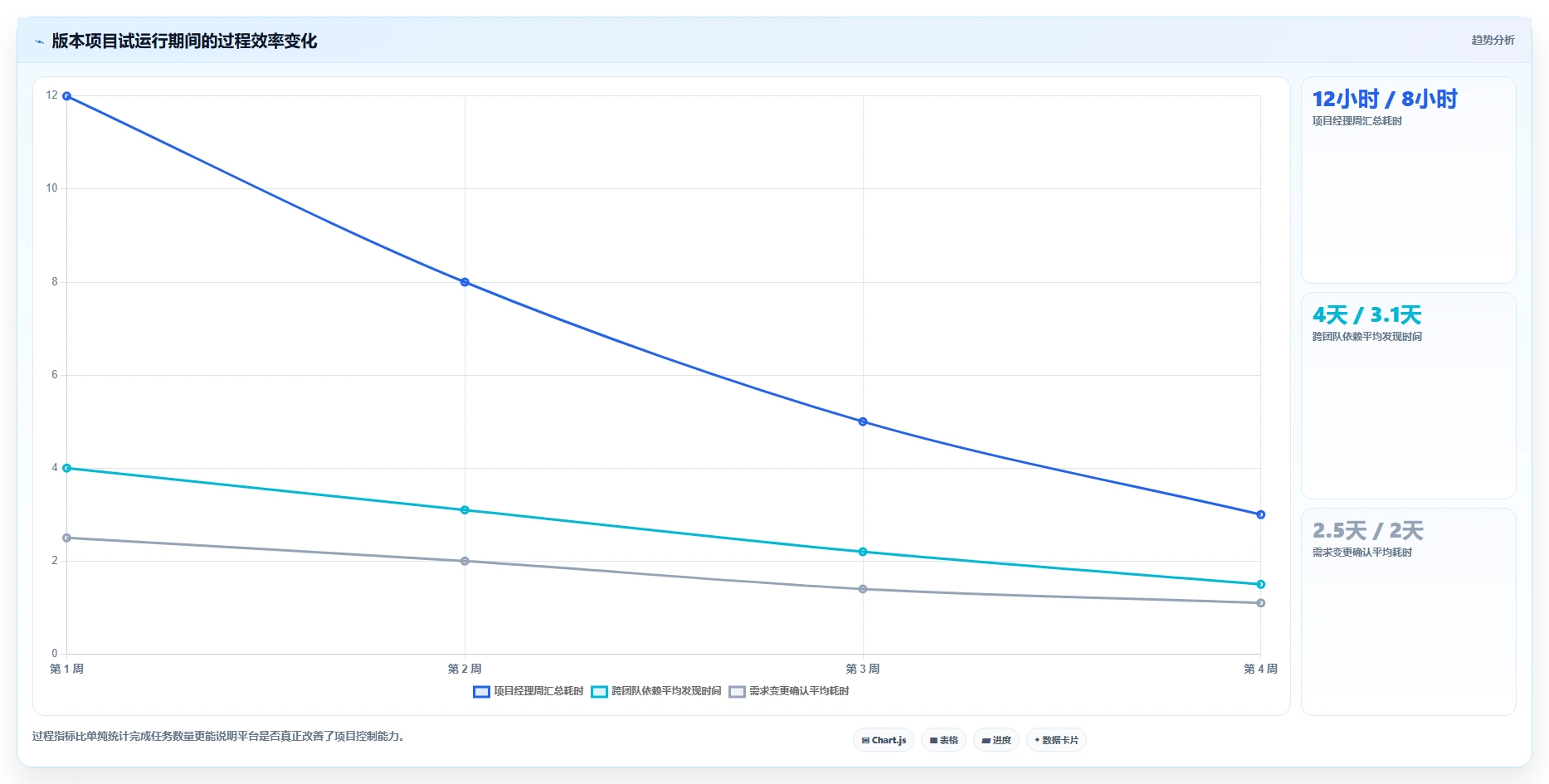This screenshot has height=784, width=1549.
Task: Click the 第 1 周 x-axis label
Action: tap(67, 669)
